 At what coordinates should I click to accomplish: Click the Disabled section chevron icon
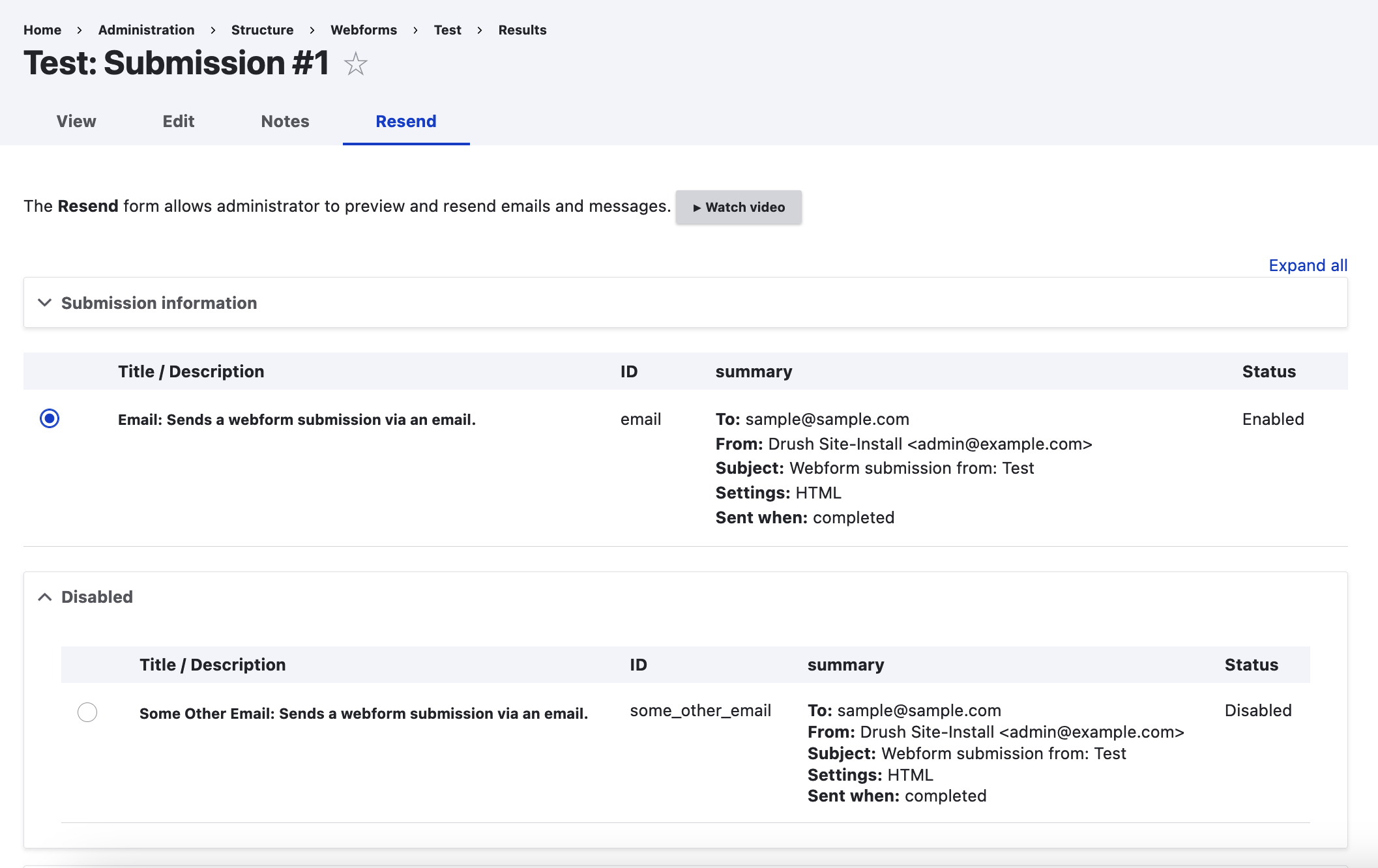pyautogui.click(x=44, y=597)
